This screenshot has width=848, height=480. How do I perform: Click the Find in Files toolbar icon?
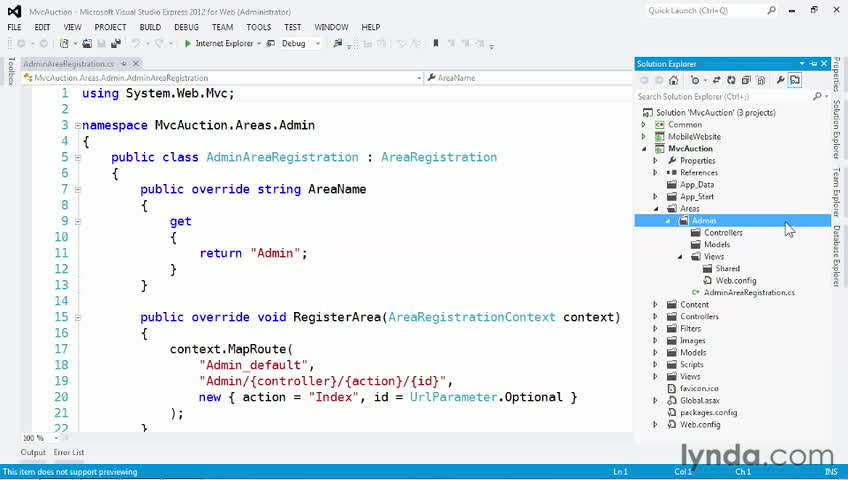(337, 43)
